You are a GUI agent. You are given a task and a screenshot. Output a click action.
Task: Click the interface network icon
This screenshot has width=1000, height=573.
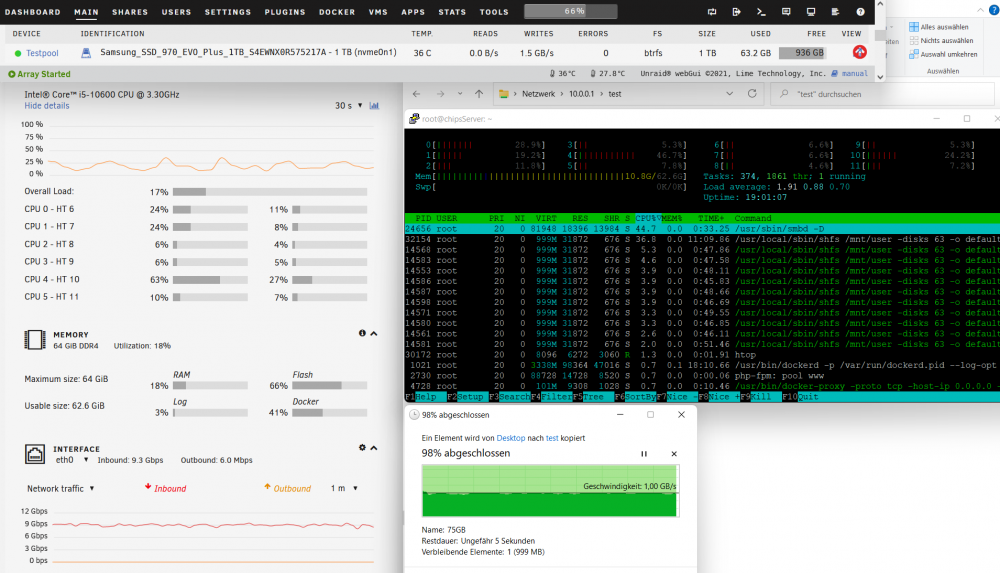pyautogui.click(x=34, y=454)
